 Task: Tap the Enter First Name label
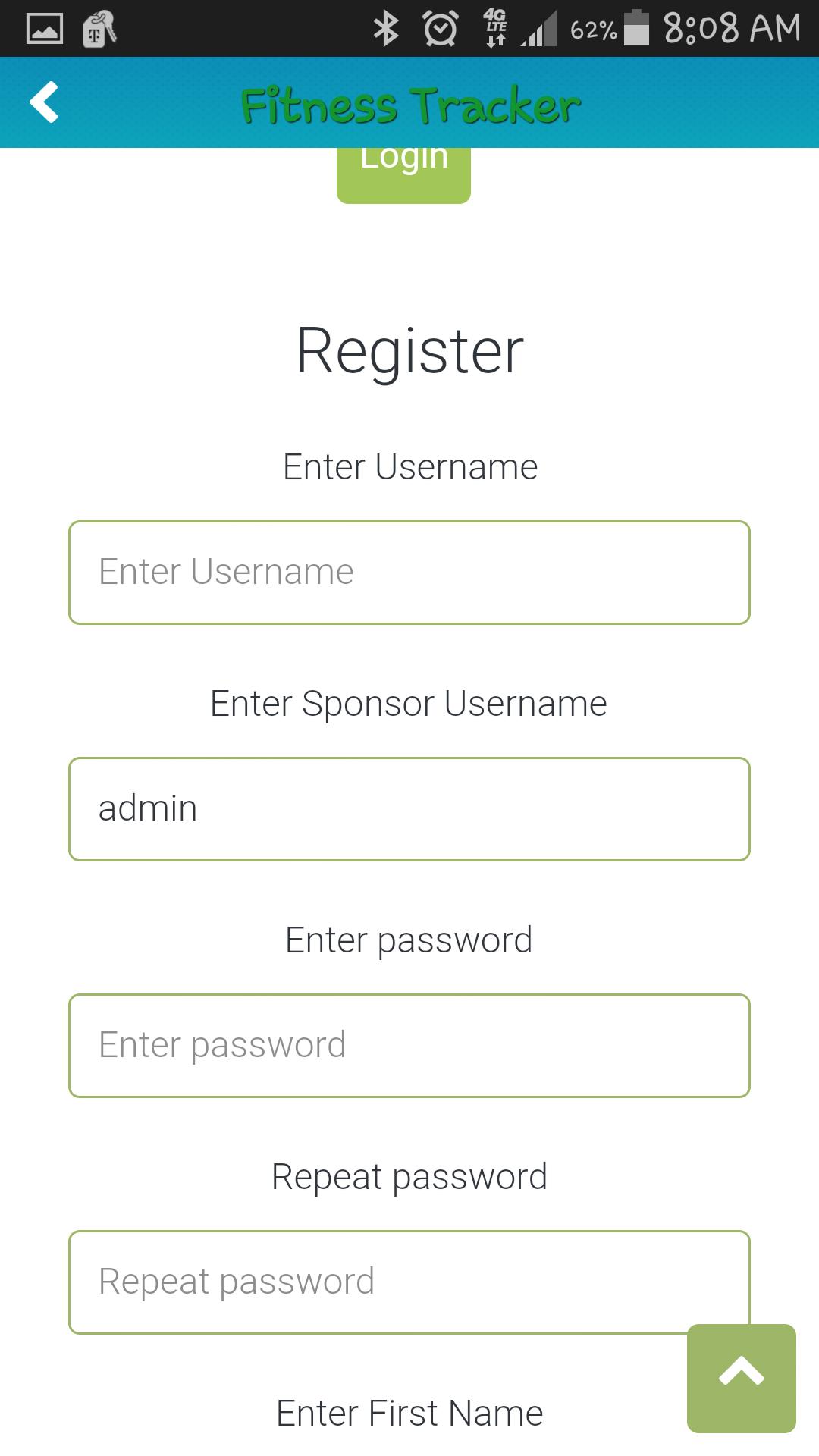[409, 1414]
